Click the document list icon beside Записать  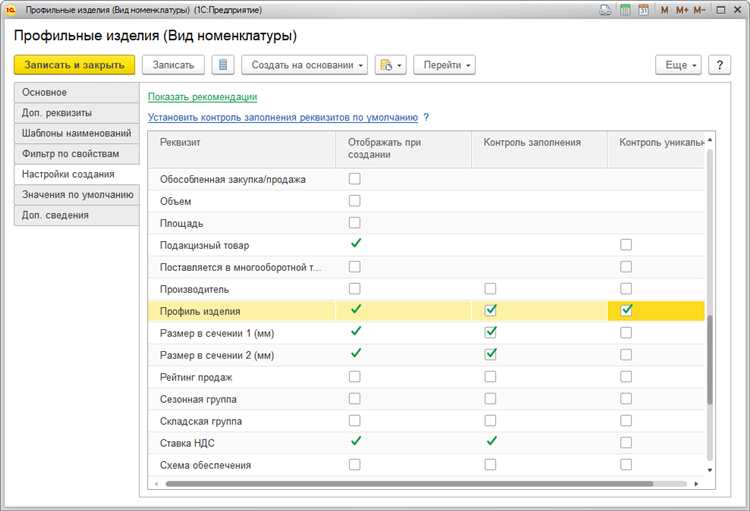(x=223, y=65)
